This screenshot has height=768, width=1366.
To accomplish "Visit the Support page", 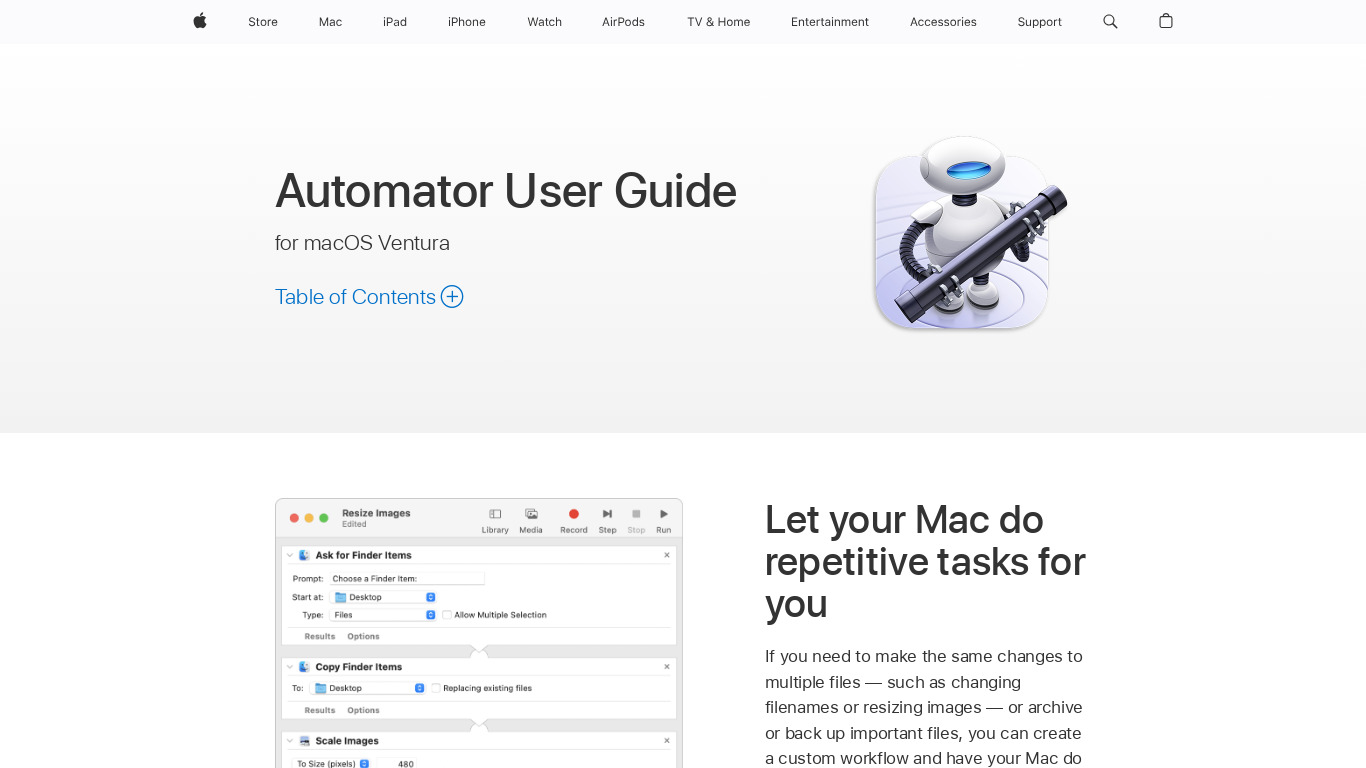I will pos(1039,22).
